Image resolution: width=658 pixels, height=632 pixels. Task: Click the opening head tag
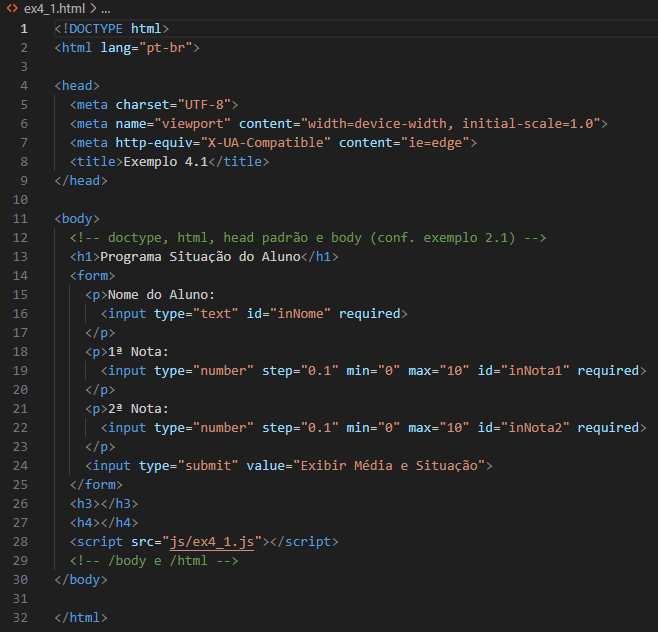coord(77,86)
